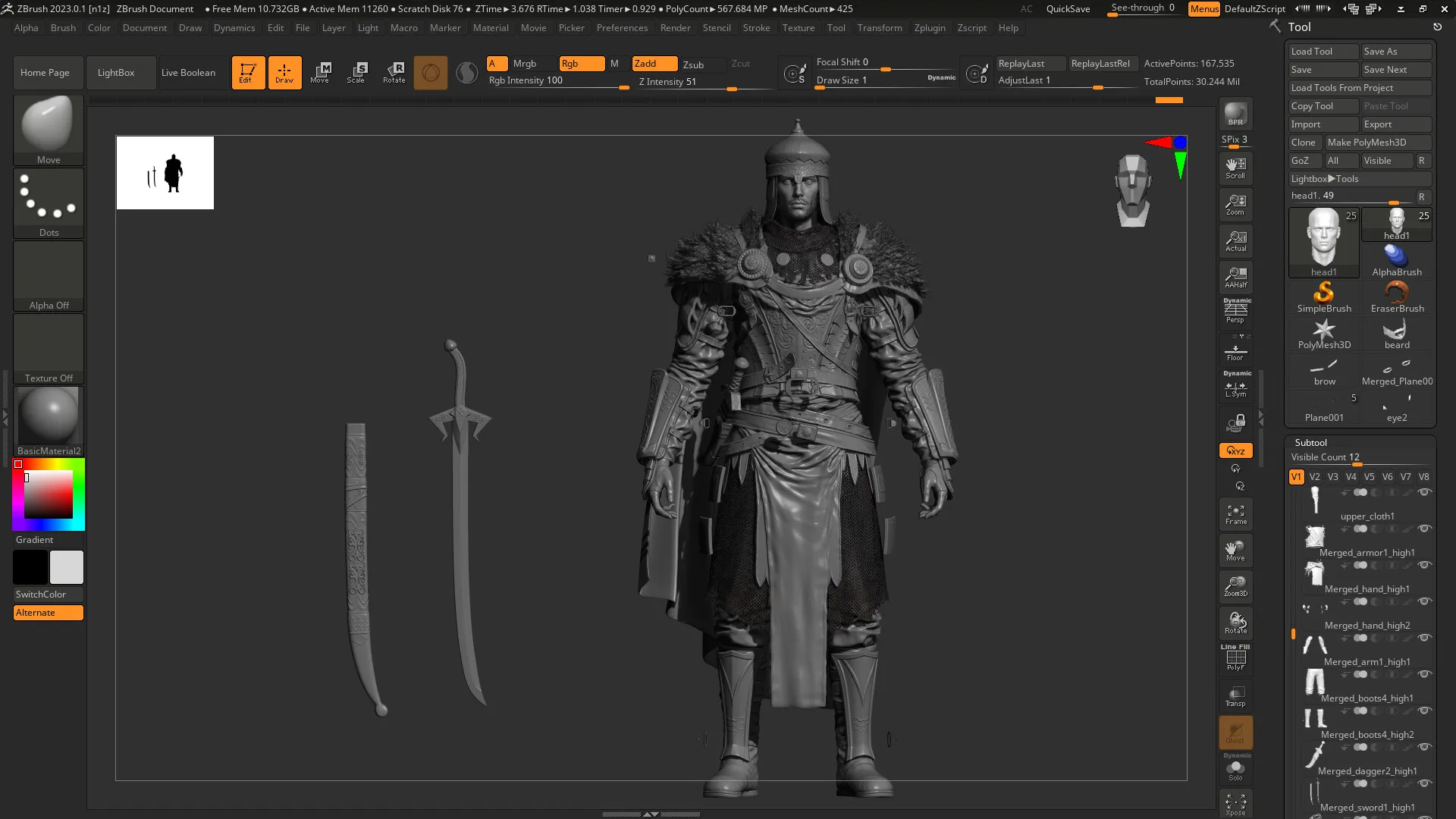The image size is (1456, 819).
Task: Activate the Scale transform tool
Action: [x=356, y=73]
